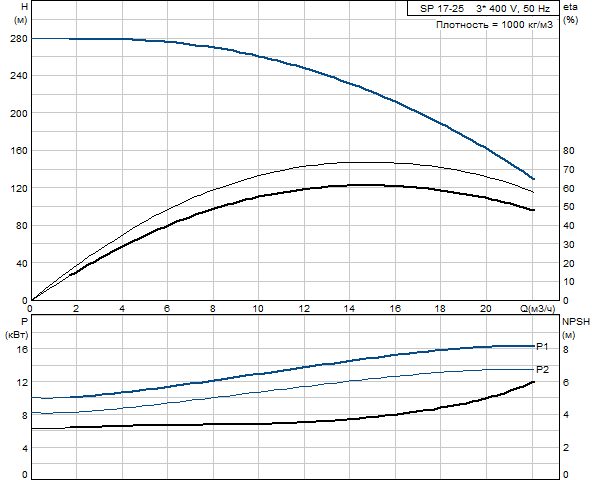Click the P (кВт) axis header
Viewport: 592px width, 480px height.
tap(17, 328)
